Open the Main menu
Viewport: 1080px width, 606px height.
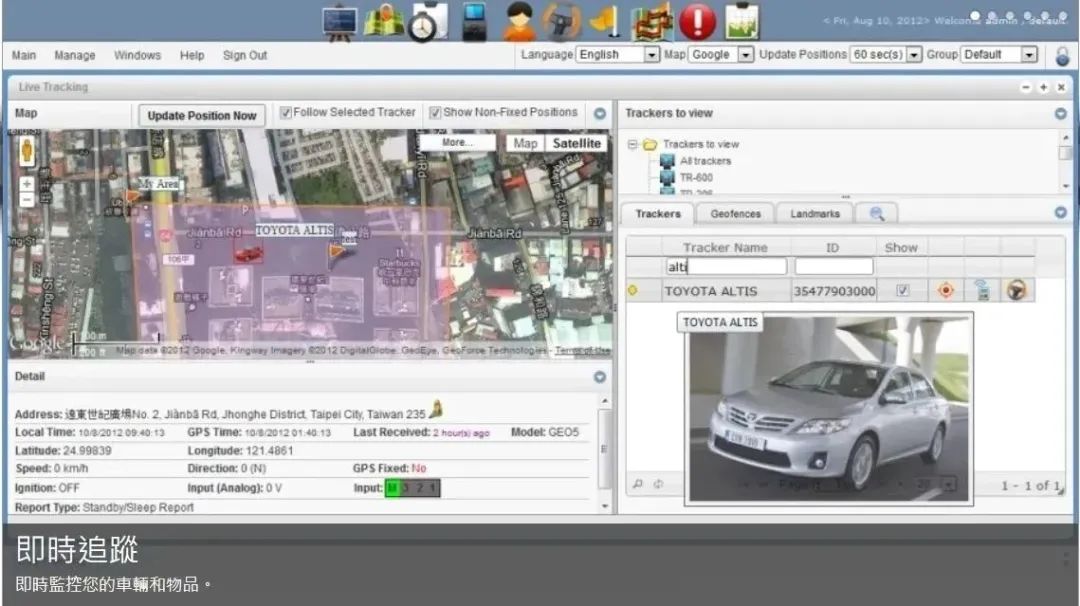click(23, 55)
